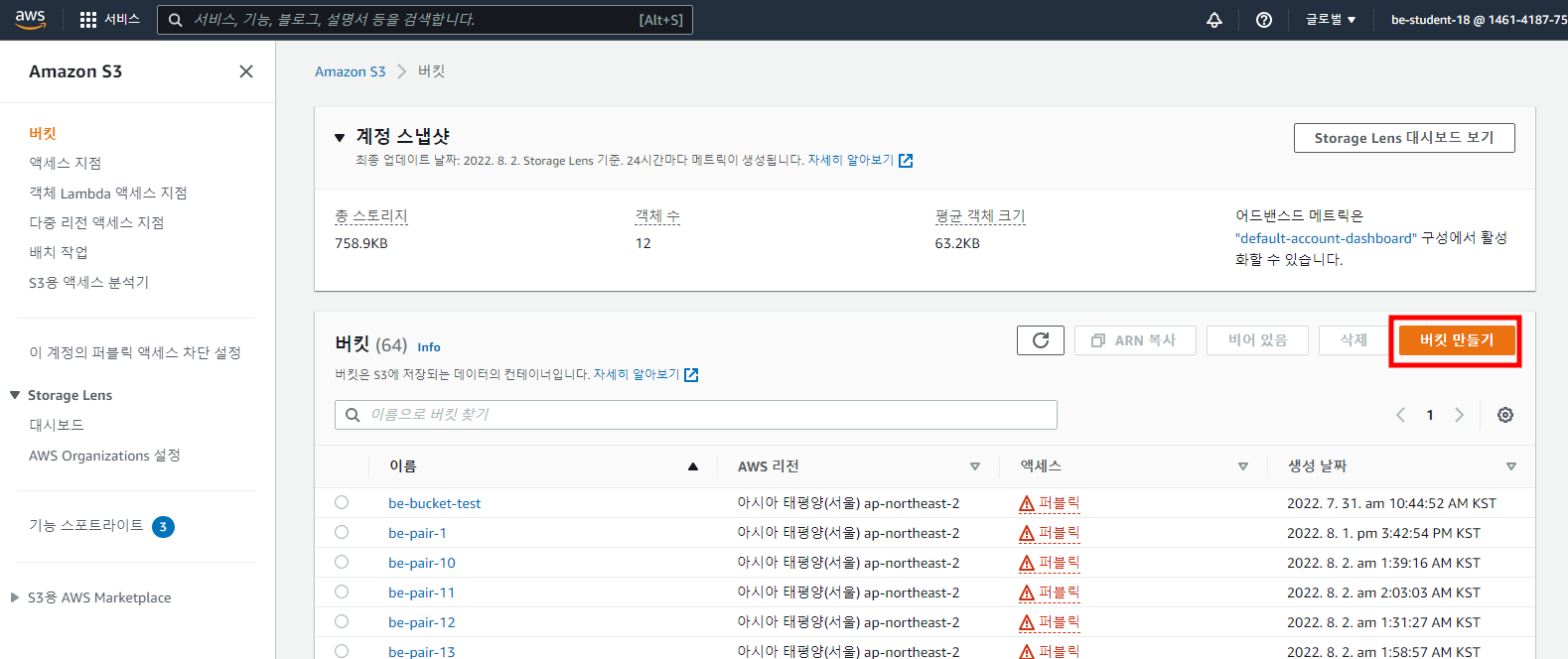Viewport: 1568px width, 659px height.
Task: Click 평균 객체 크기 metric label
Action: click(x=980, y=216)
